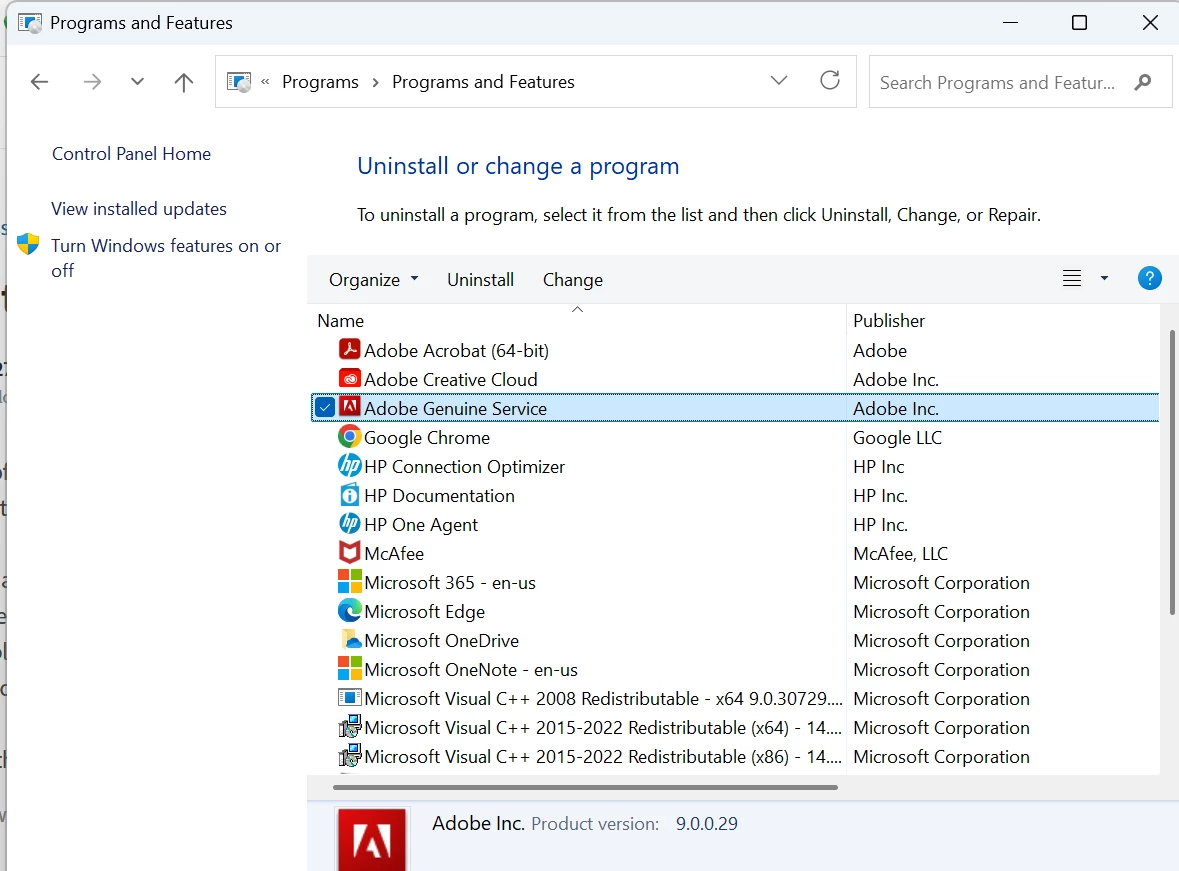Screen dimensions: 1179x871
Task: Open Control Panel Home link
Action: 132,153
